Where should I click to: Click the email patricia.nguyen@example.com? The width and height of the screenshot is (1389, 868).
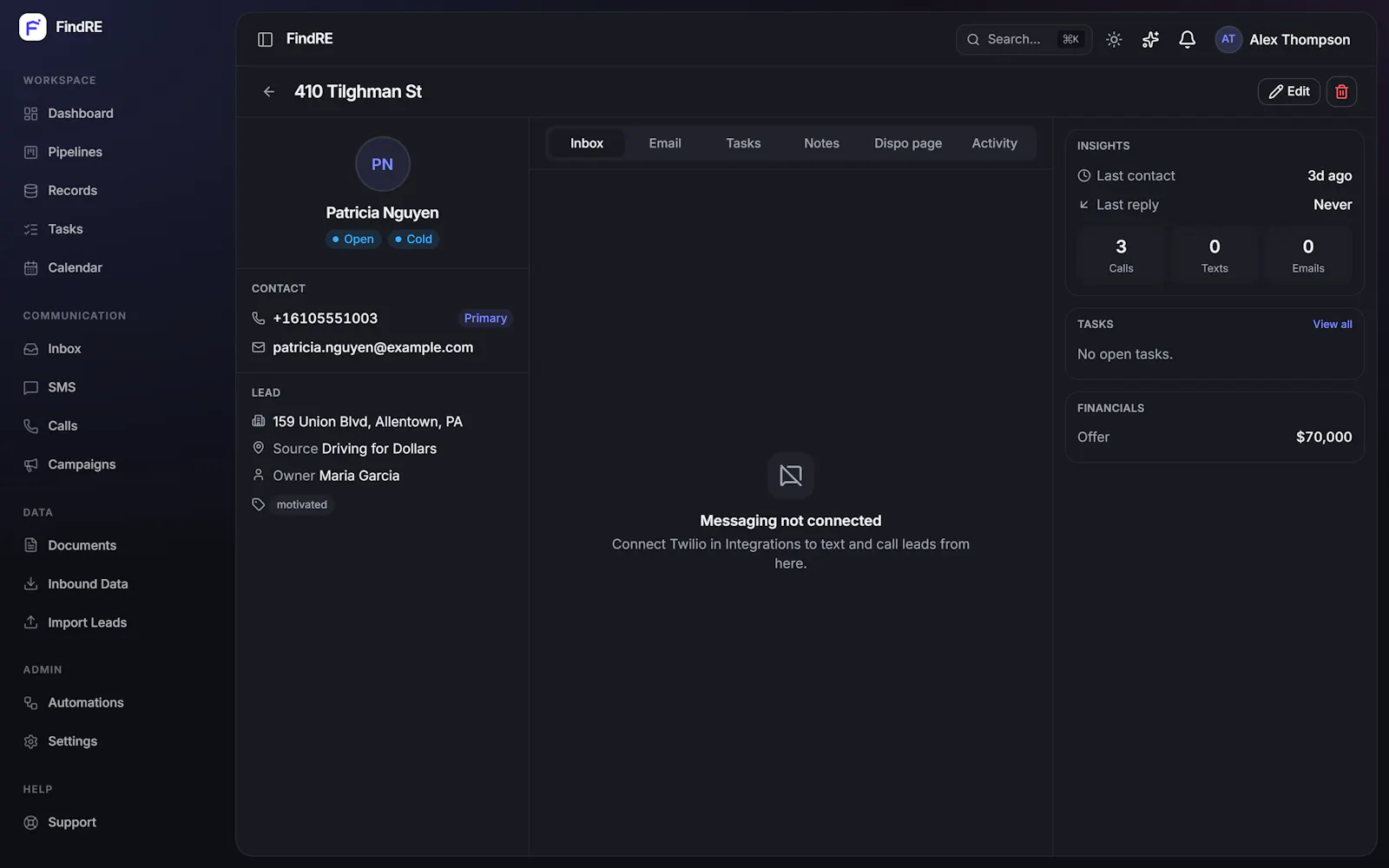[373, 347]
